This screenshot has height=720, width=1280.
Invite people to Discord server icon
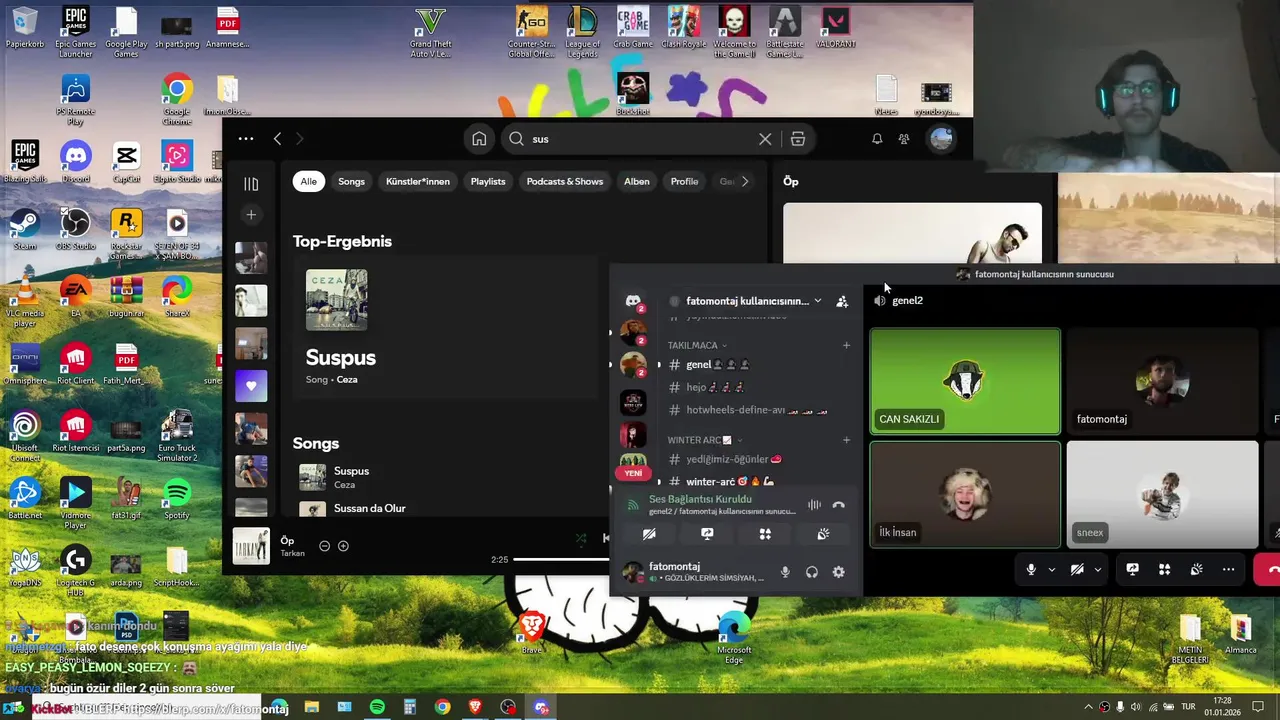click(842, 301)
